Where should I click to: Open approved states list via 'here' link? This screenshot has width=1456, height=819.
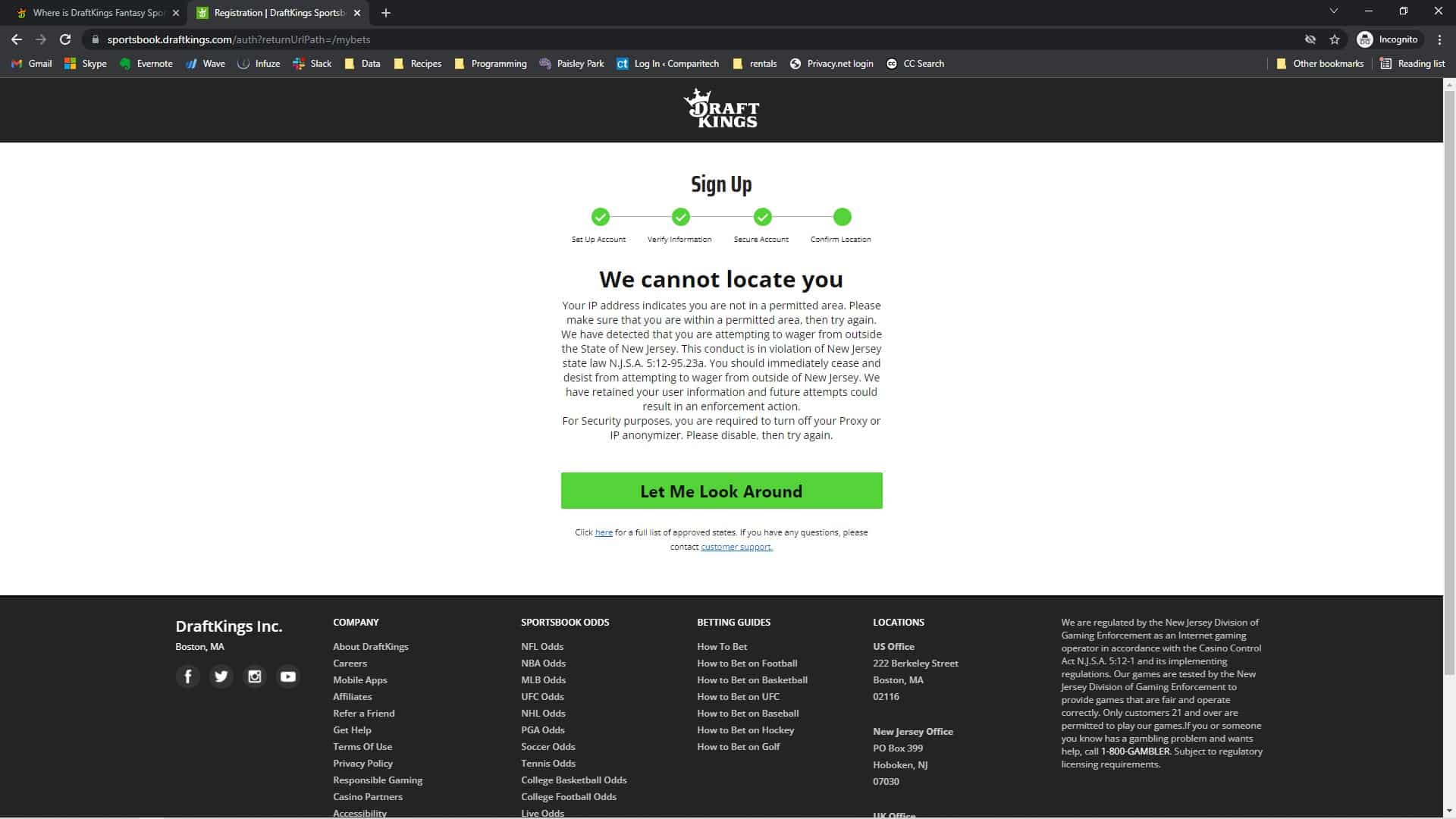(604, 532)
